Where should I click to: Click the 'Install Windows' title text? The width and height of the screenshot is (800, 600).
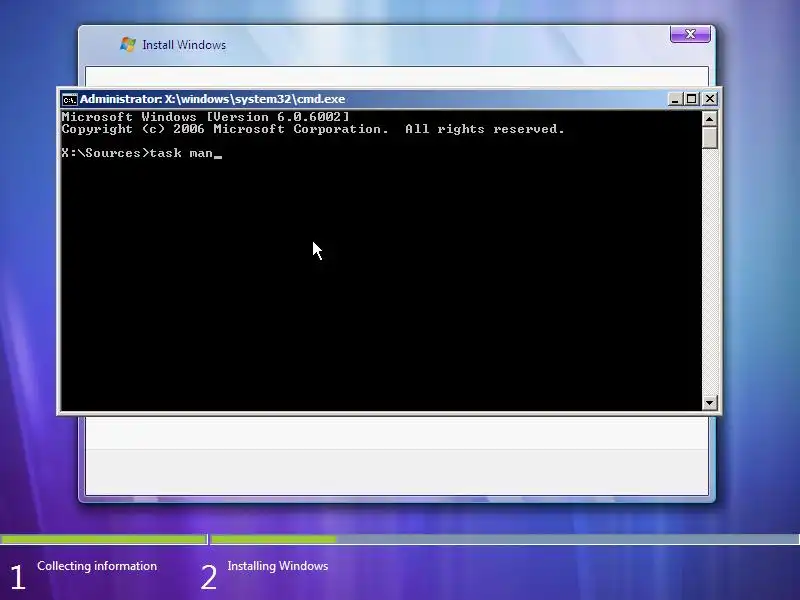click(184, 45)
